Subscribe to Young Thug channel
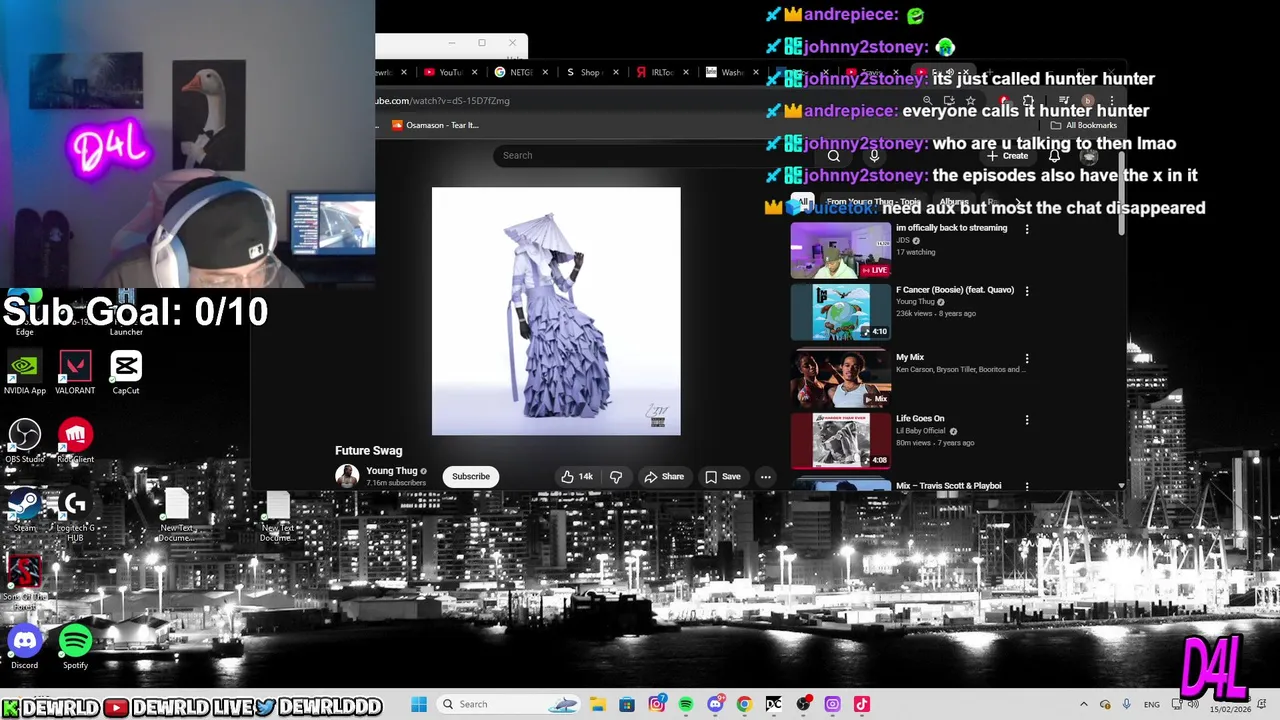 471,477
